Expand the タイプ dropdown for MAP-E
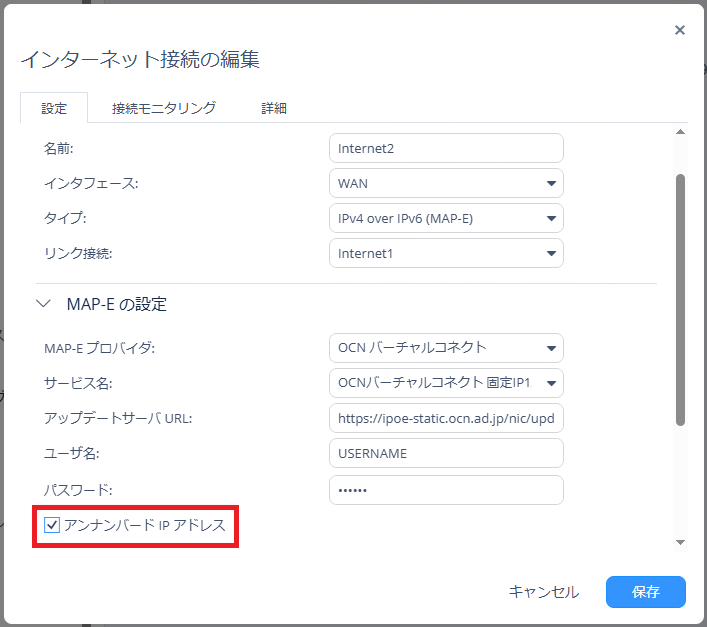 tap(445, 218)
